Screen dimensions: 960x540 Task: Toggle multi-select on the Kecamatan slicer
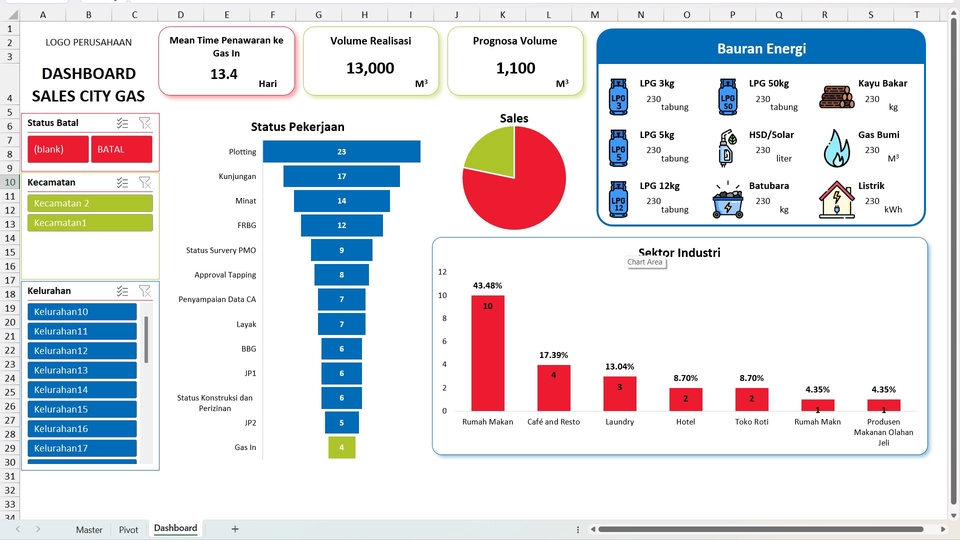[122, 182]
